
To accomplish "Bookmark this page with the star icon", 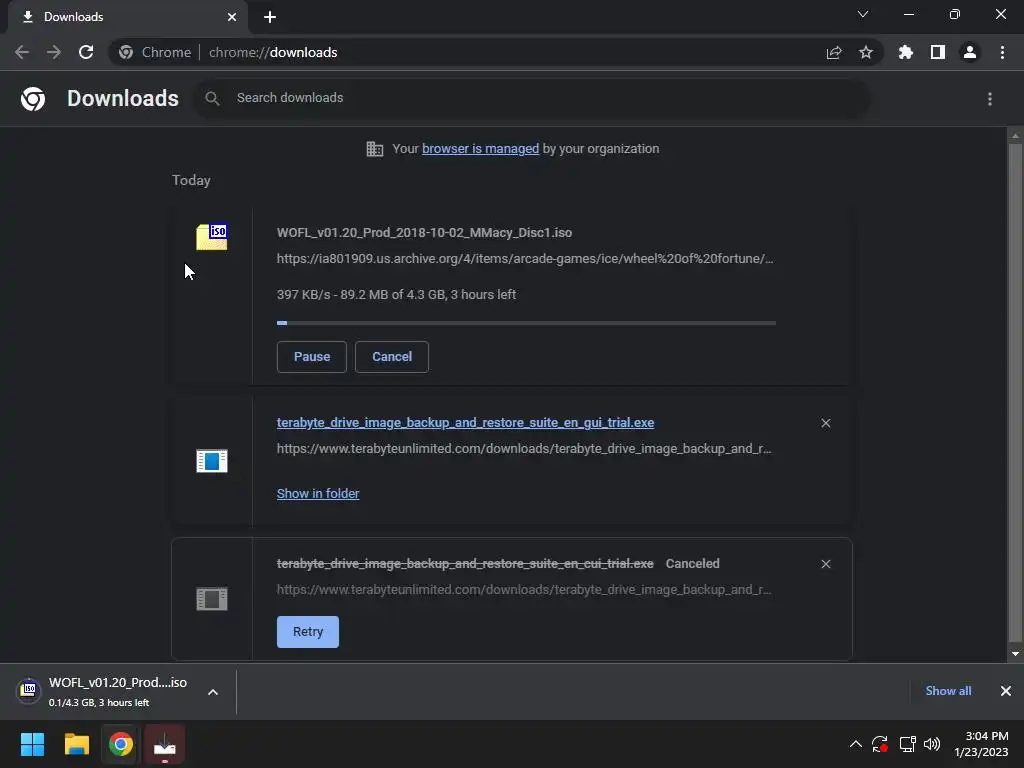I will click(866, 52).
